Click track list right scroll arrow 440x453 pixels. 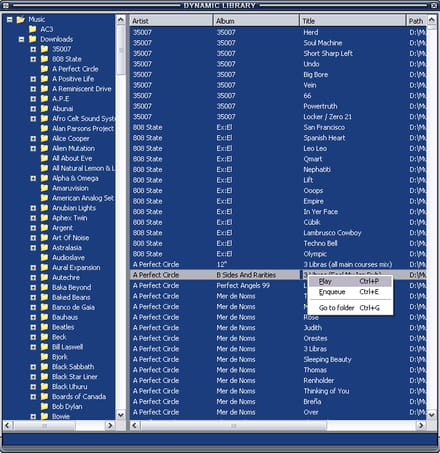point(421,425)
